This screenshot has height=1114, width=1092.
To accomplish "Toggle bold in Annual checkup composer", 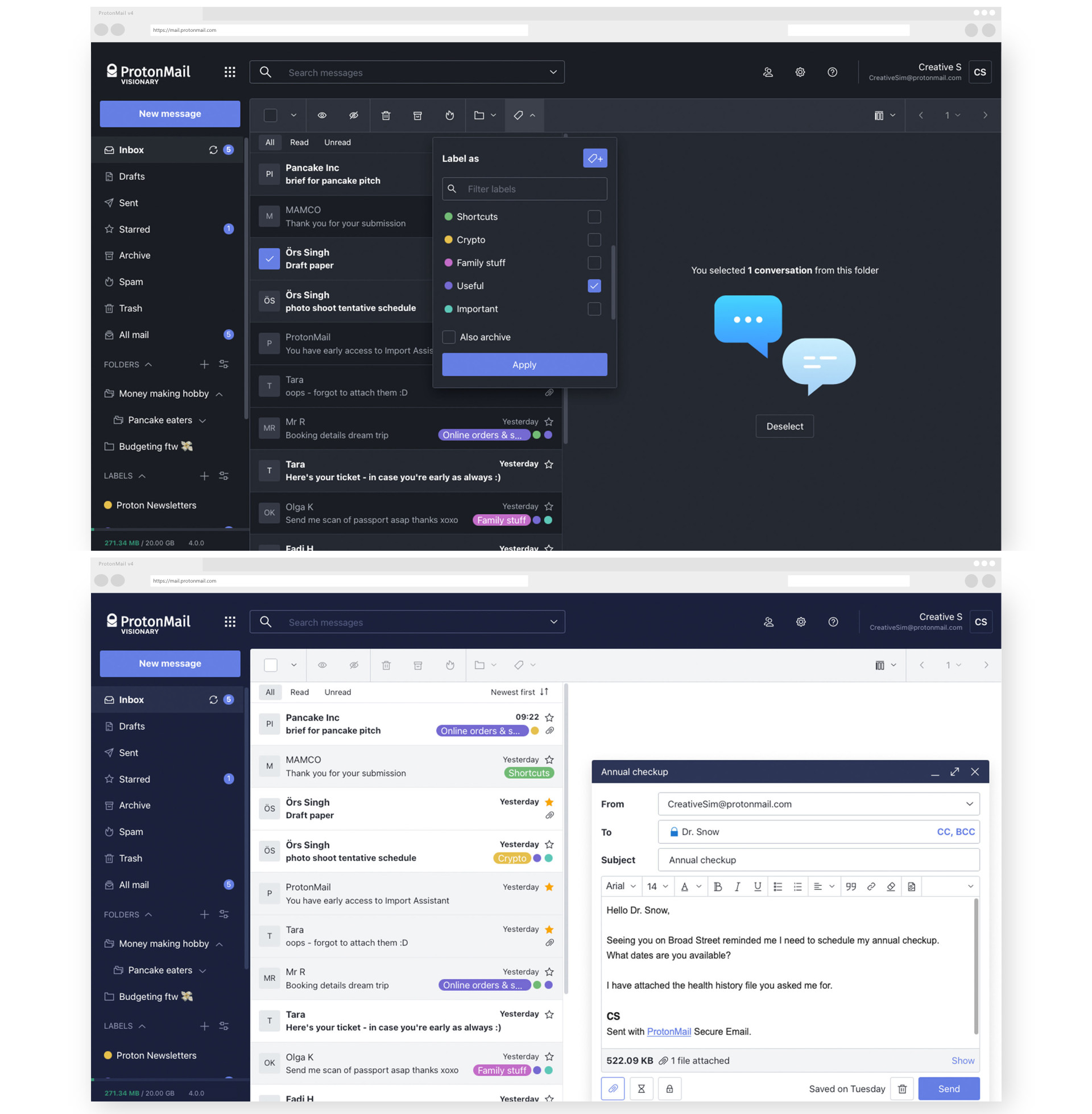I will (x=718, y=886).
